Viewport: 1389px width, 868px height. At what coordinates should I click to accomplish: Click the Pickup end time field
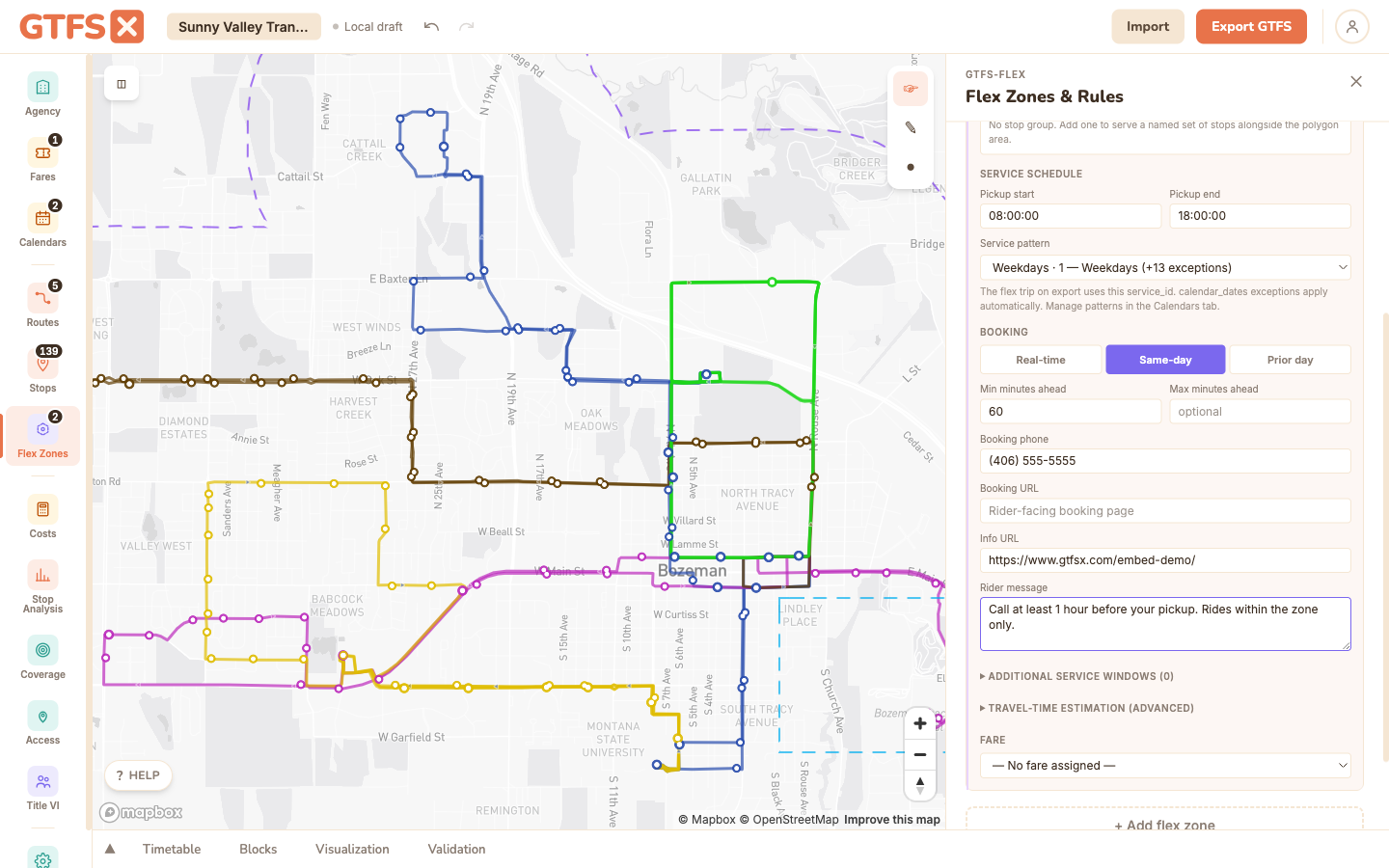coord(1260,216)
